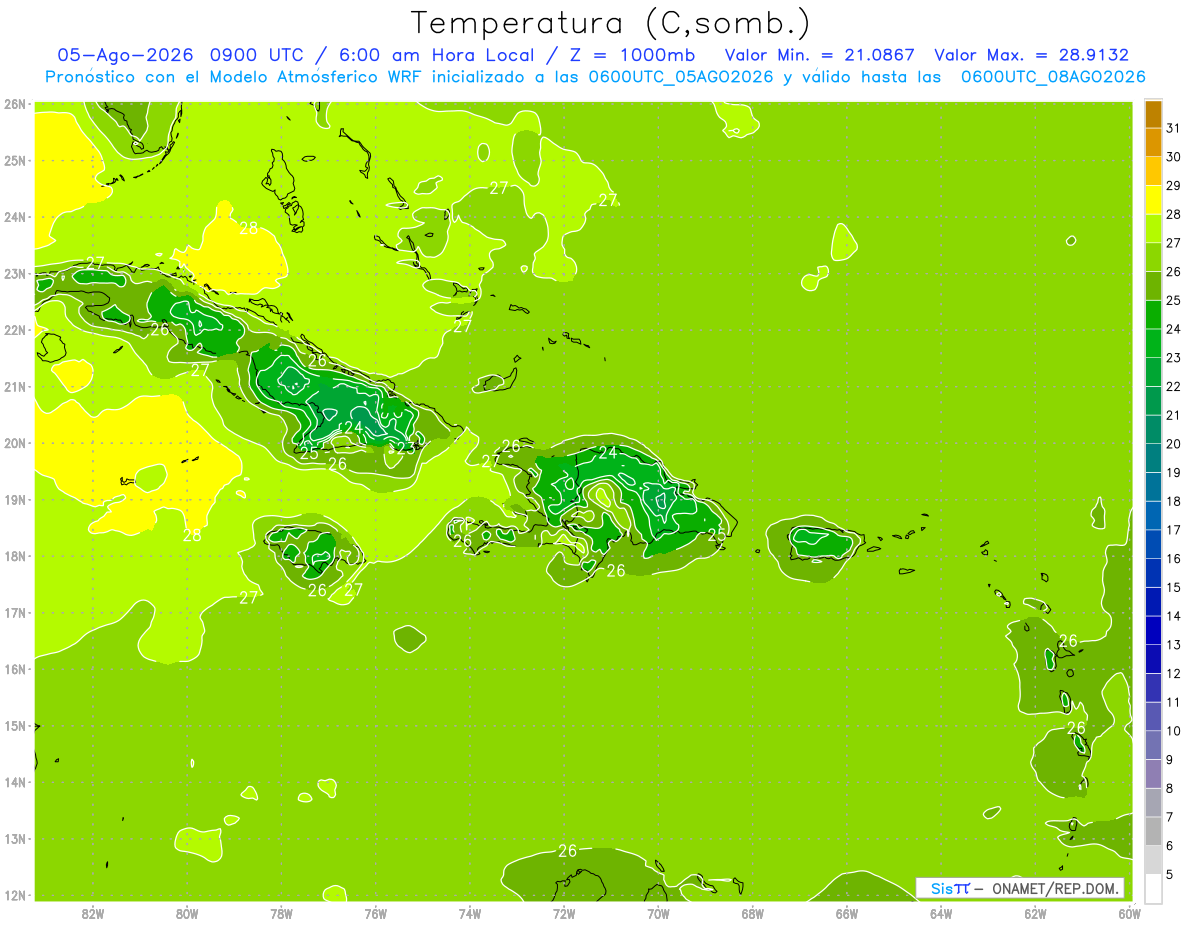Screen dimensions: 1200x927
Task: Click the "70W" longitude axis label
Action: 658,913
